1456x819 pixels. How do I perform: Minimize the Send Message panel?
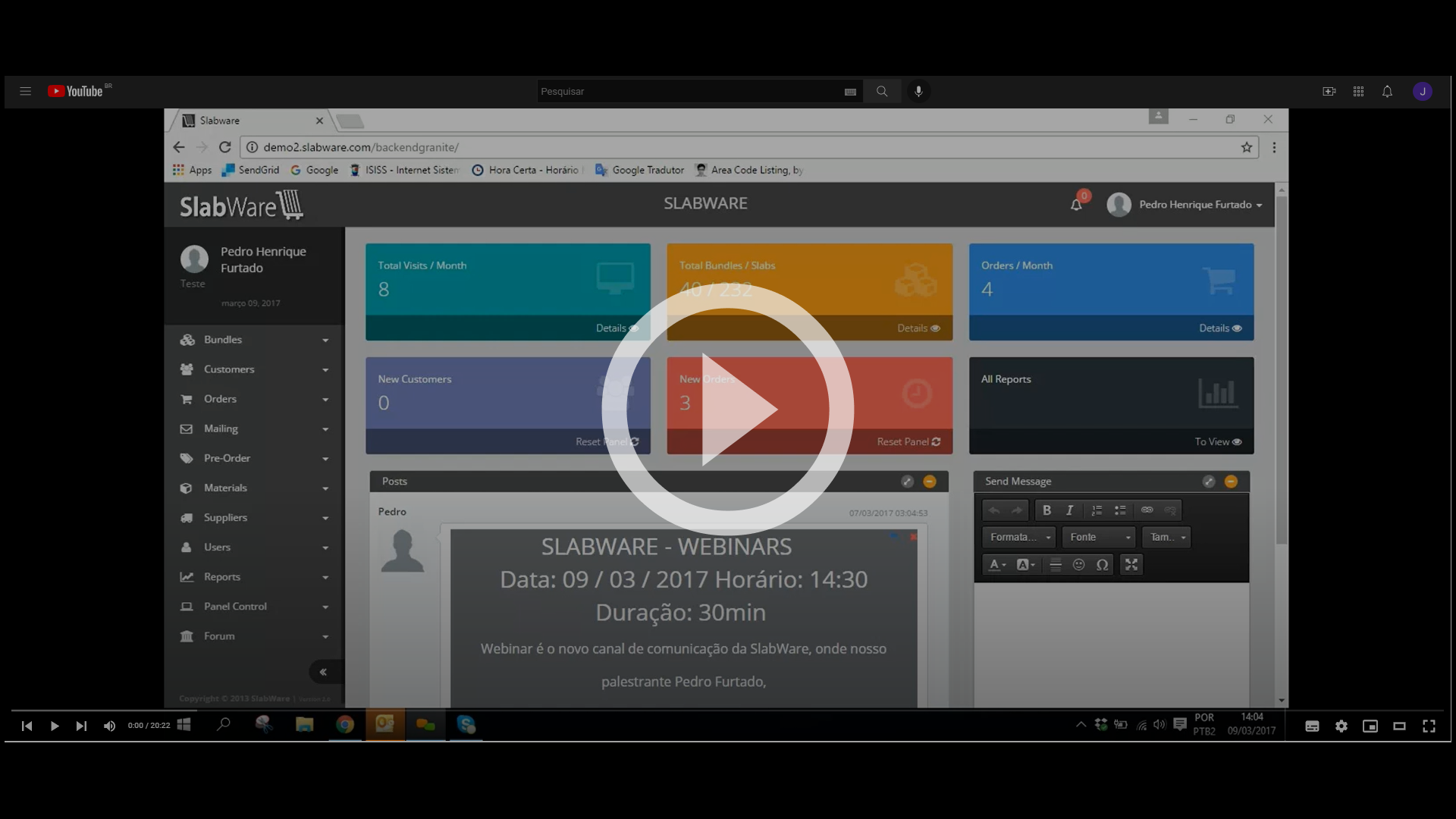(1231, 482)
